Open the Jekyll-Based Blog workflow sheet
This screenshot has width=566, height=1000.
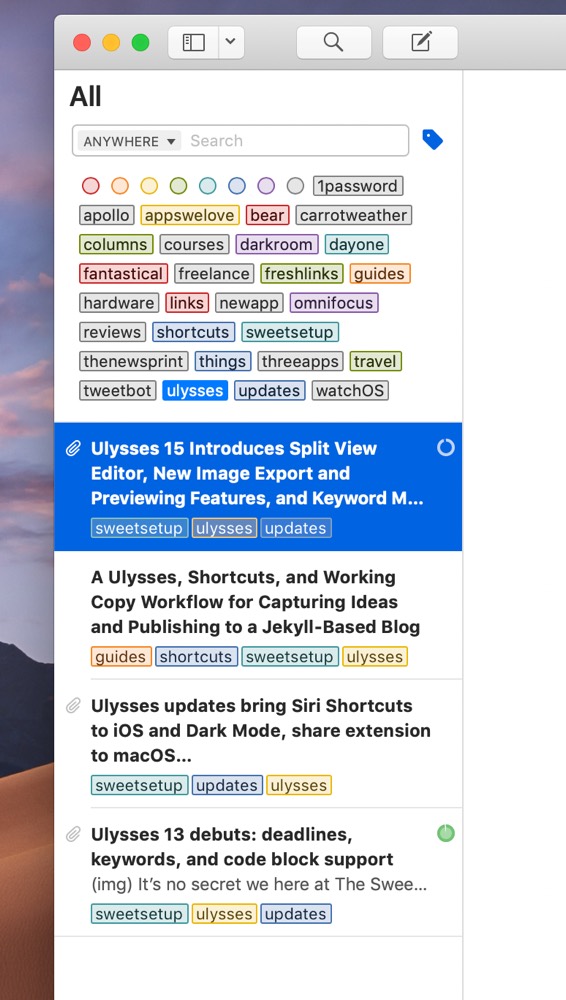(258, 615)
